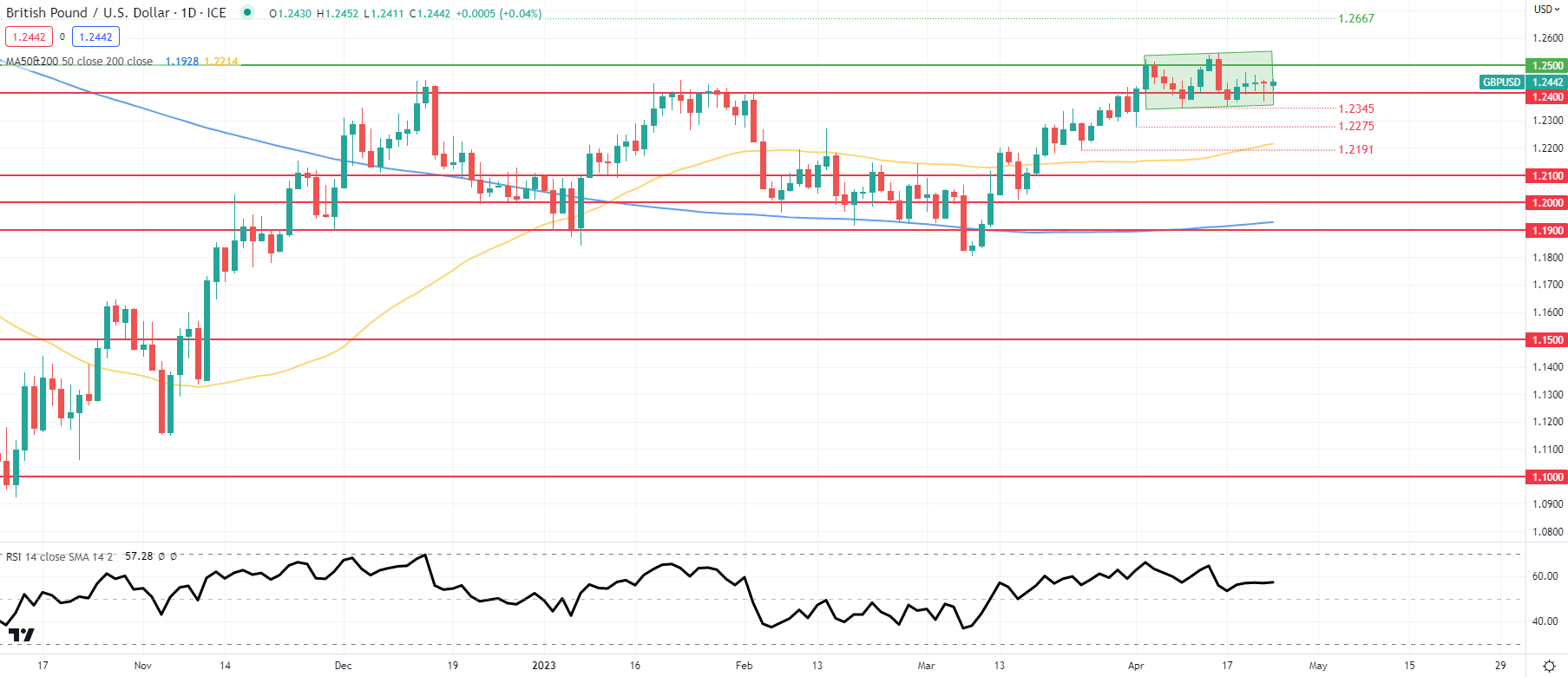Screen dimensions: 1568x677
Task: Select the red 1.1000 price axis label
Action: [x=1547, y=477]
